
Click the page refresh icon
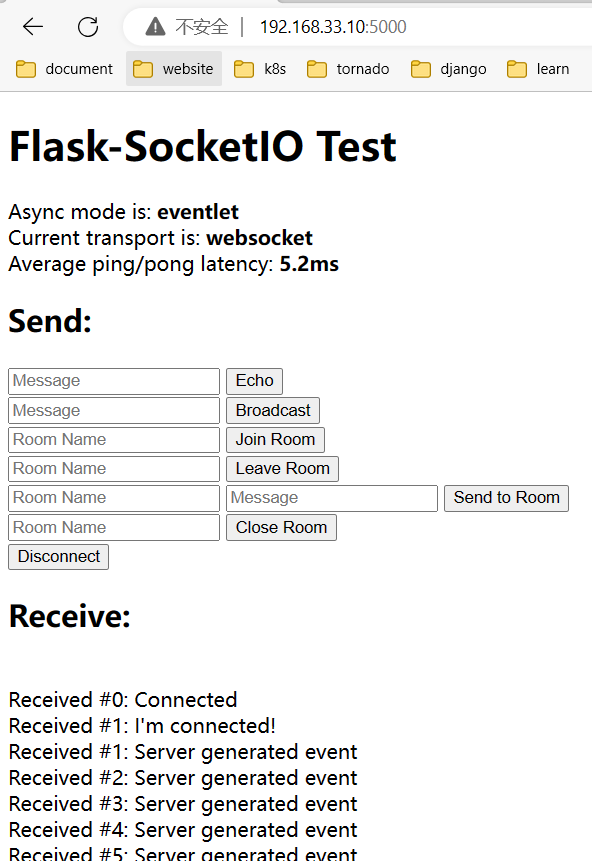88,27
